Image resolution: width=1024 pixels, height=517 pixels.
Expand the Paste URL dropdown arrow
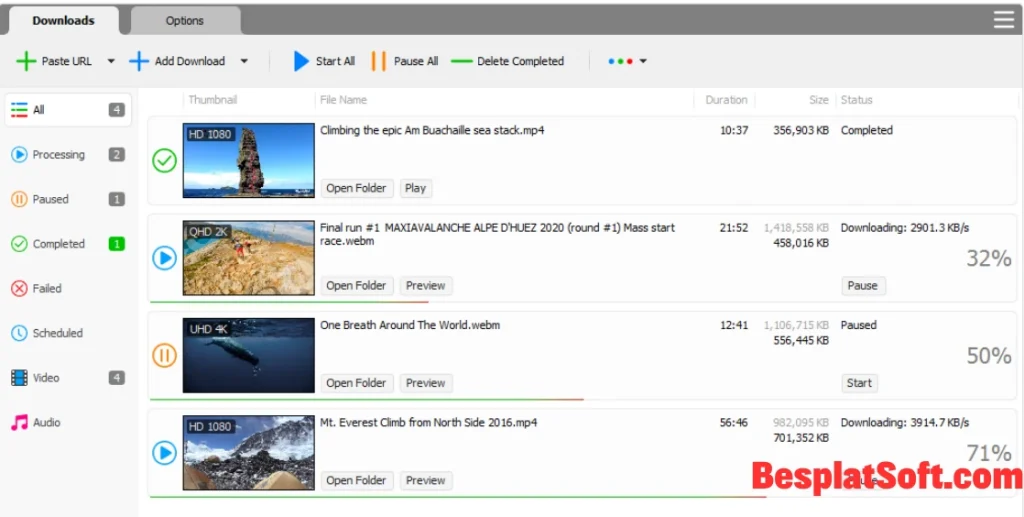click(x=111, y=61)
